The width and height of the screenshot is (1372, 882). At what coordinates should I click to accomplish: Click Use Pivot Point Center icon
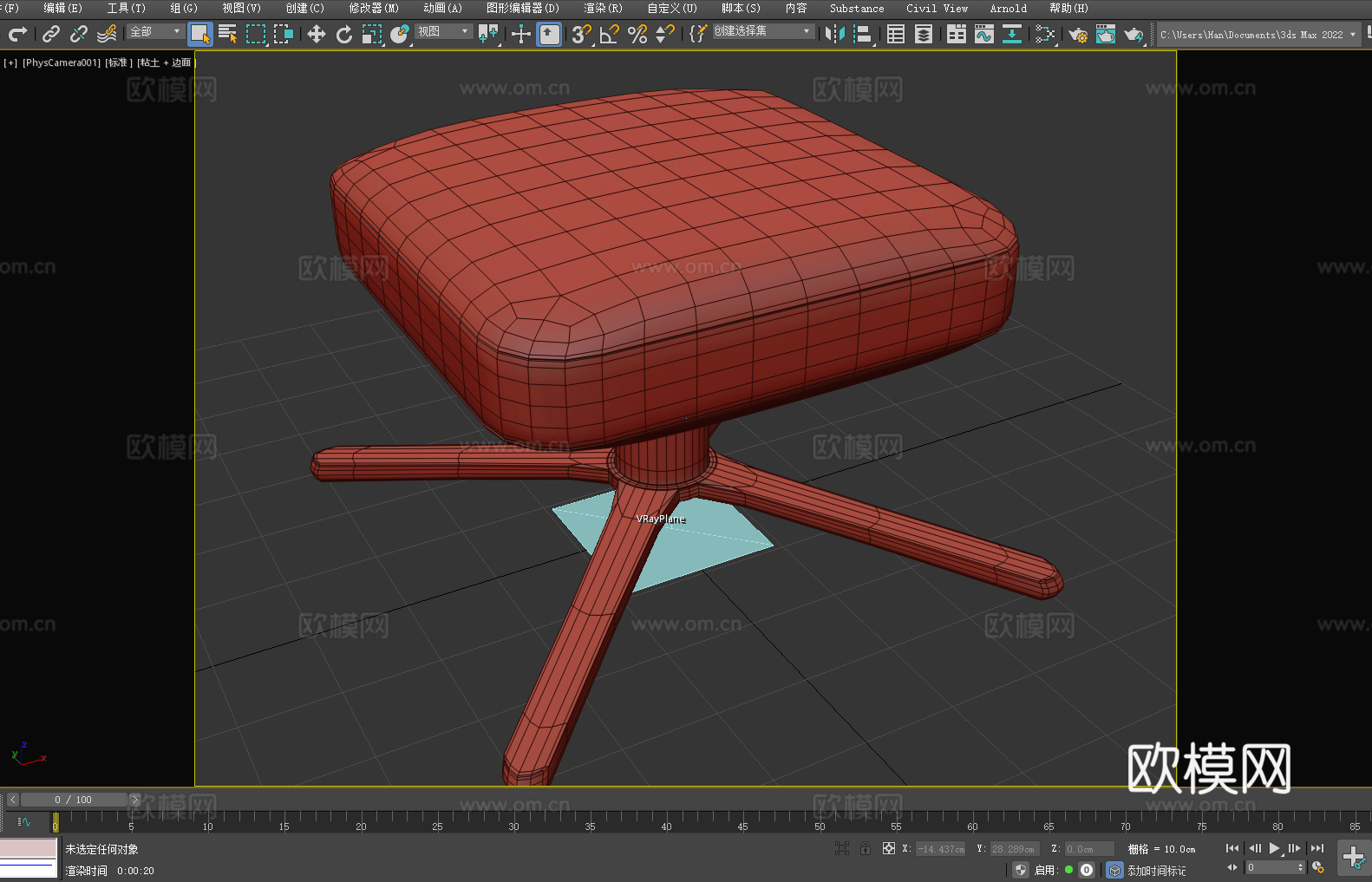[x=488, y=34]
